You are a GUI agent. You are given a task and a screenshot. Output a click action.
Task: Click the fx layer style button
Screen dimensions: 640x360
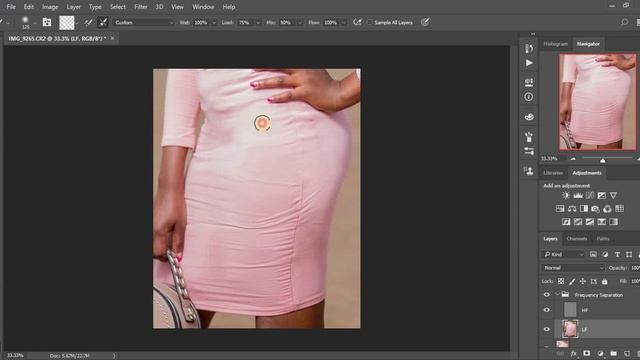574,353
